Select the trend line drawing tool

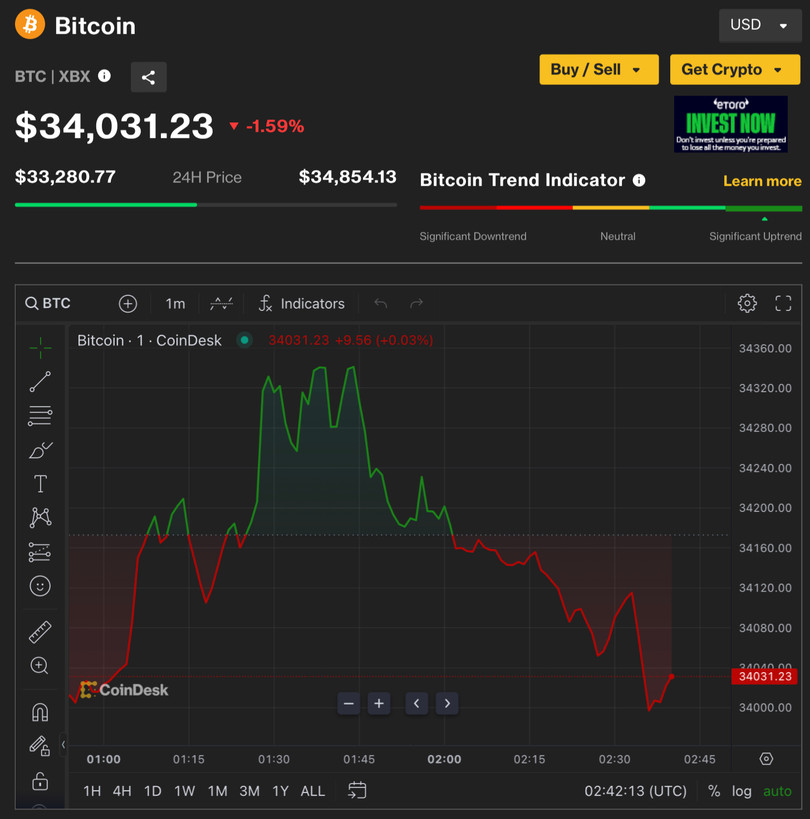[x=40, y=382]
